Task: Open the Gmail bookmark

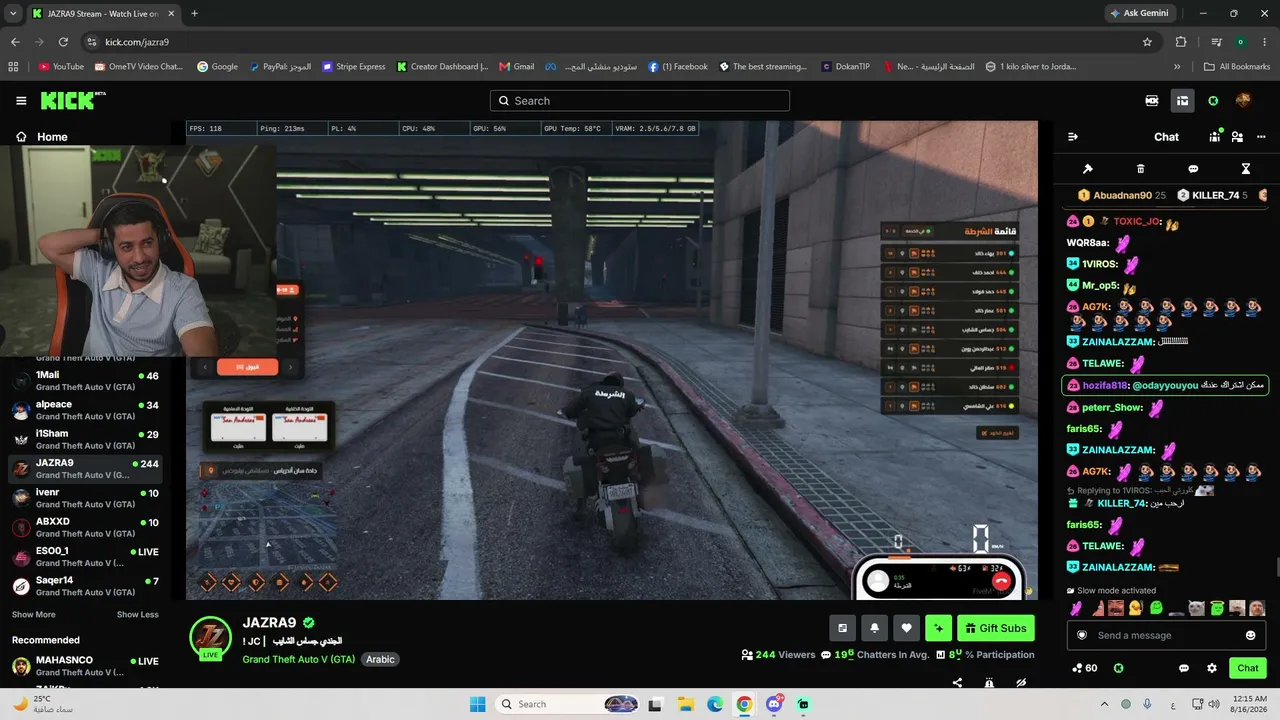Action: (x=517, y=67)
